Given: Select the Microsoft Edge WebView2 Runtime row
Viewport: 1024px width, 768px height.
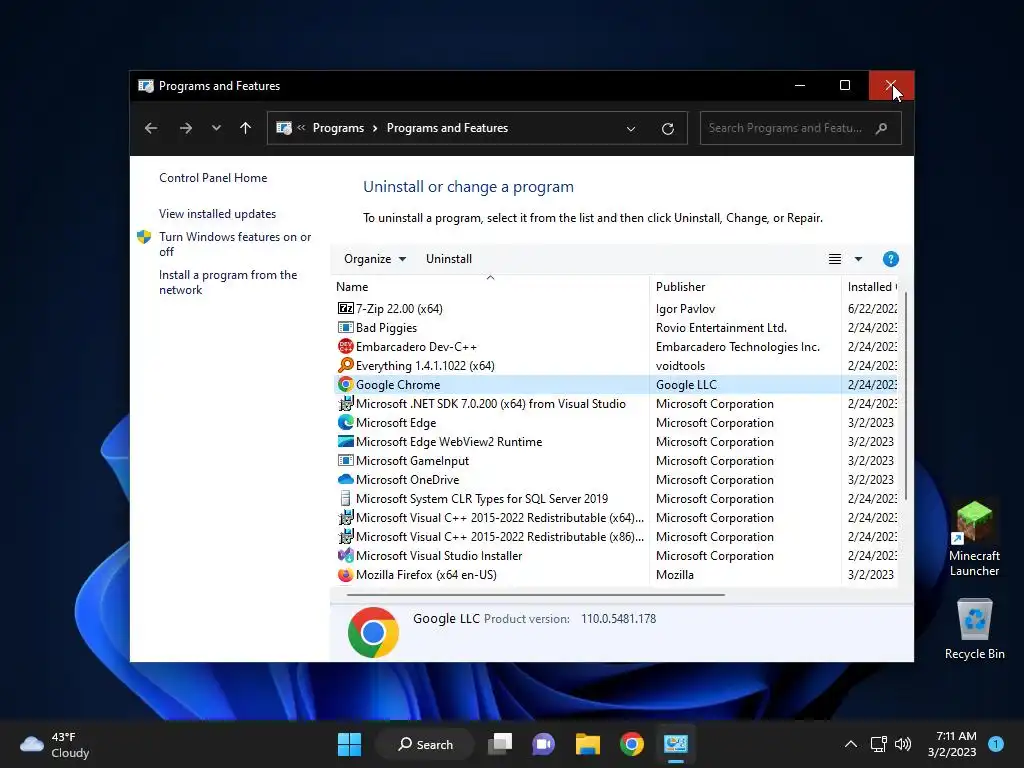Looking at the screenshot, I should (x=616, y=441).
